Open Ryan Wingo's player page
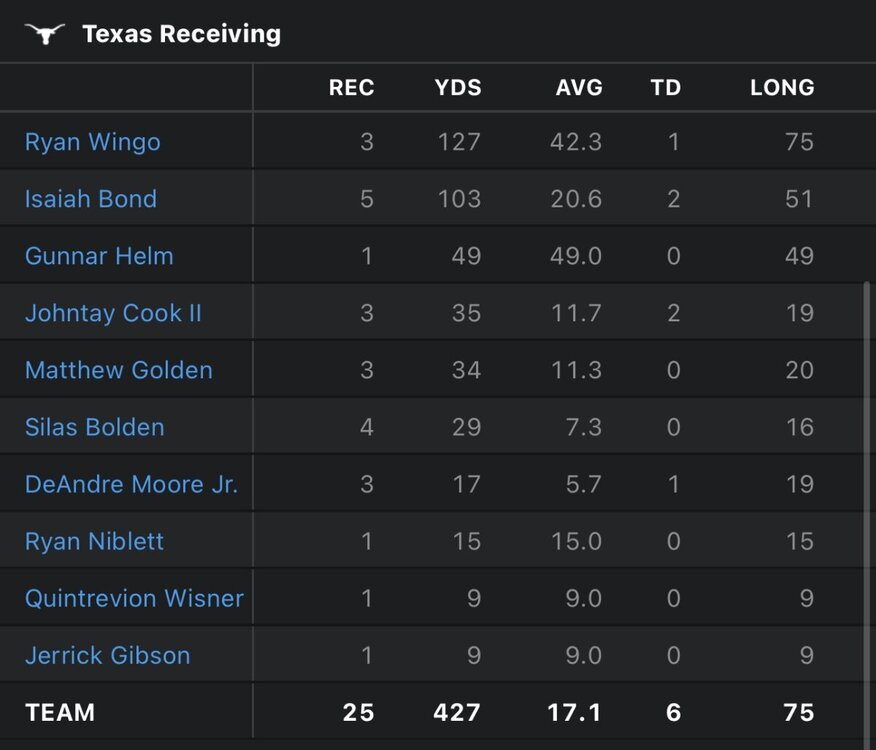 pos(92,142)
